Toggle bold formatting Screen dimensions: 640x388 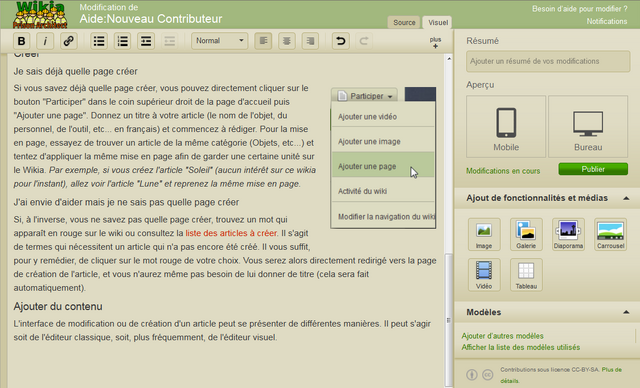point(22,41)
